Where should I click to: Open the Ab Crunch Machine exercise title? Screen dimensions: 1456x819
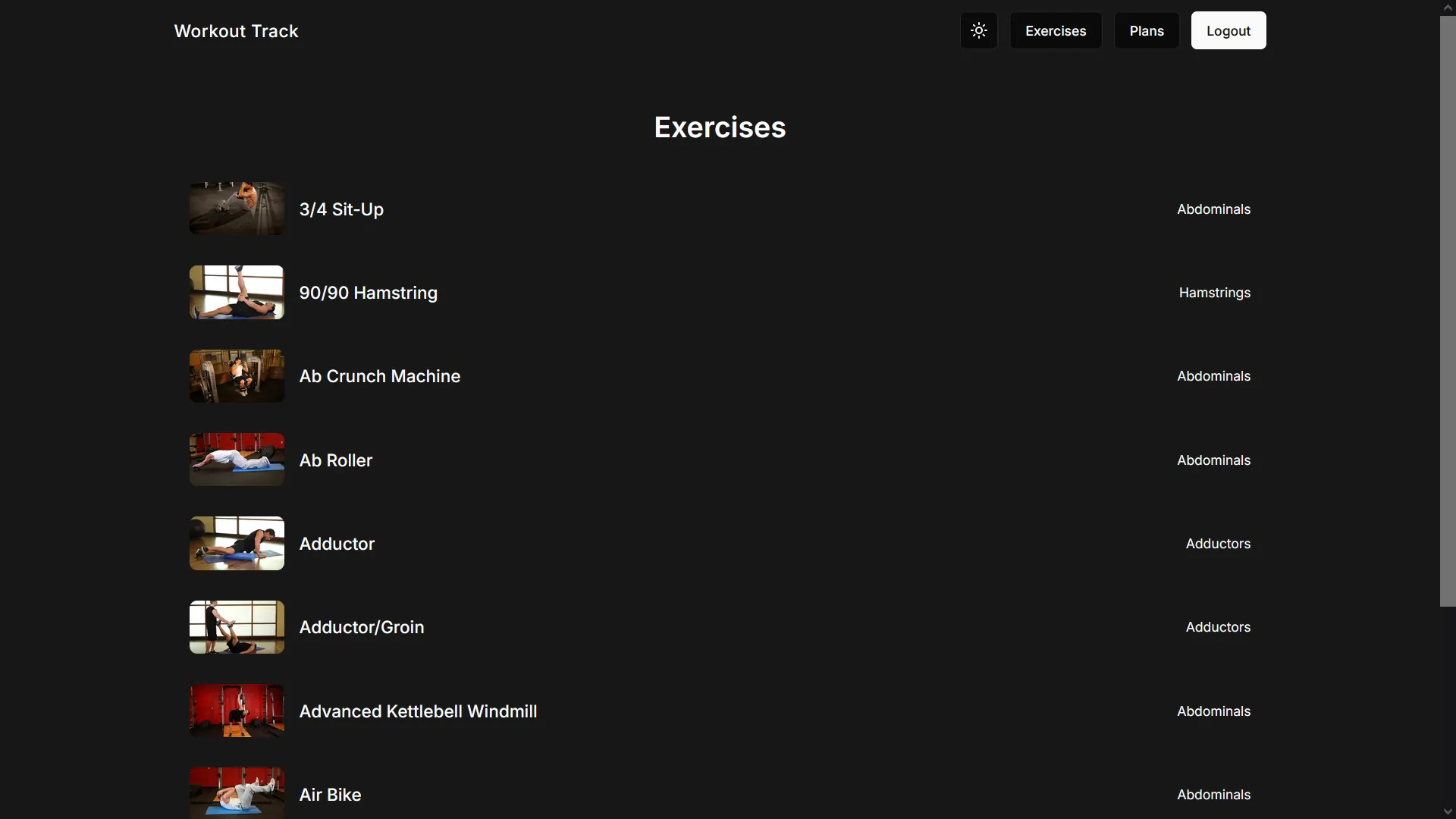point(380,376)
